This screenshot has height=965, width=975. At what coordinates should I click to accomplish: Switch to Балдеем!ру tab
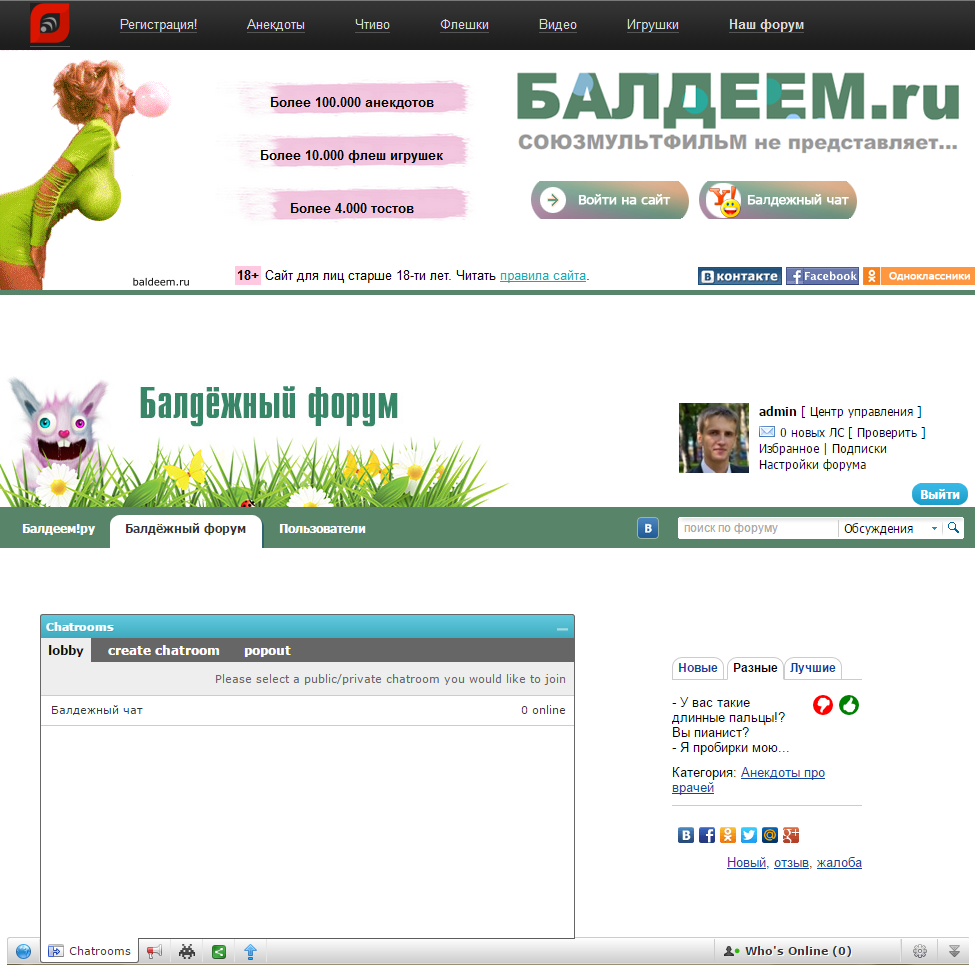pos(58,529)
